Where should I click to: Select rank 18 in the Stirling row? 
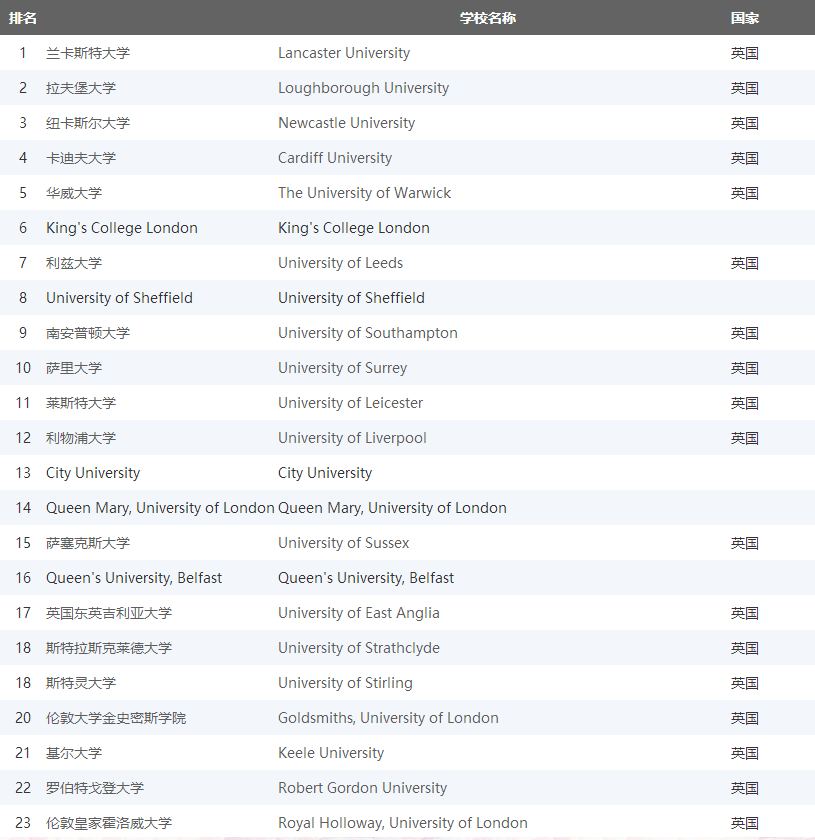point(23,683)
